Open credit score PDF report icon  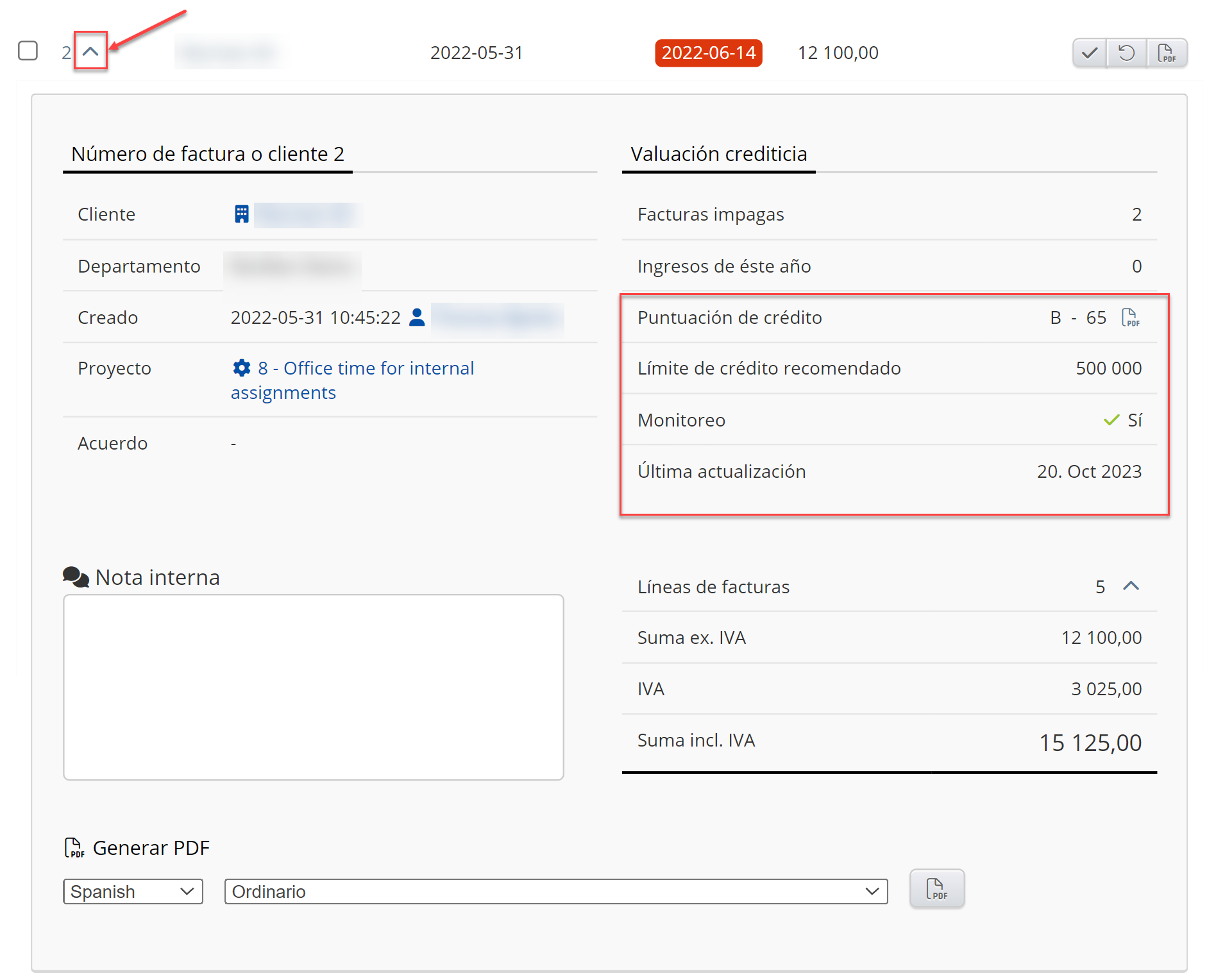point(1130,317)
